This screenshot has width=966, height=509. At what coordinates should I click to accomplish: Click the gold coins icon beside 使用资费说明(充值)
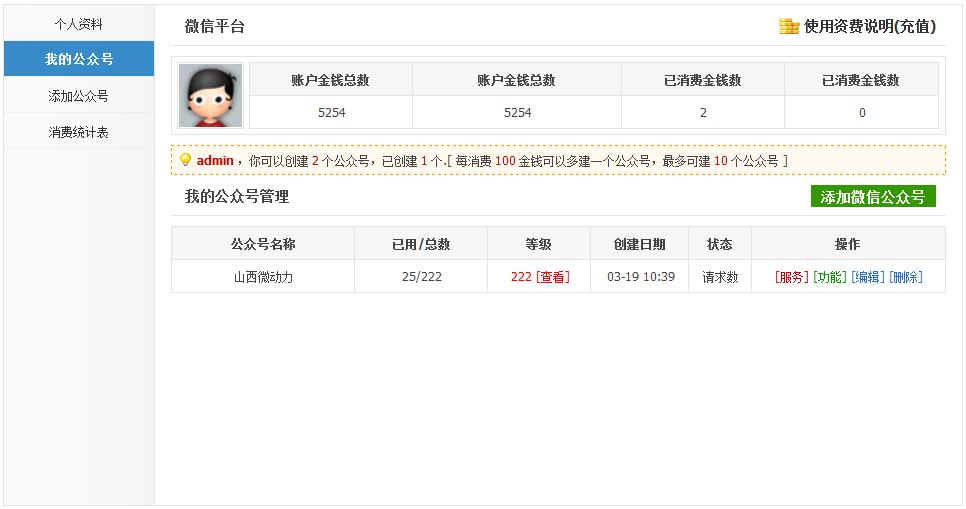[x=789, y=26]
